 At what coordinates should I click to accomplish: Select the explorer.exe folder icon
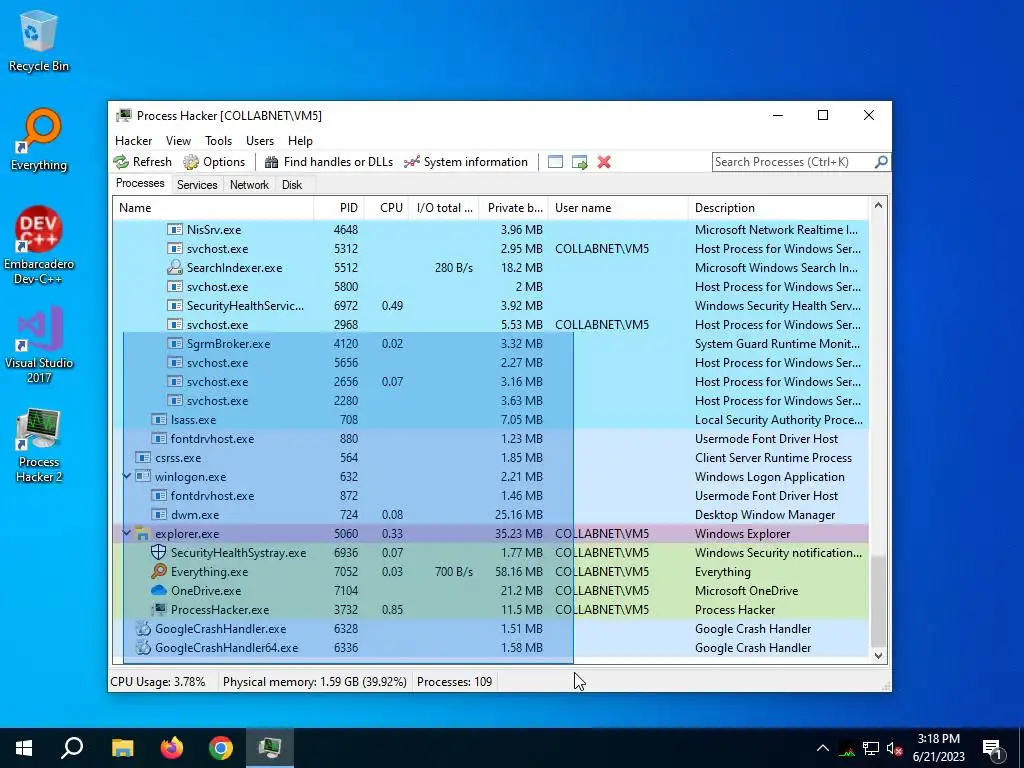[x=142, y=533]
